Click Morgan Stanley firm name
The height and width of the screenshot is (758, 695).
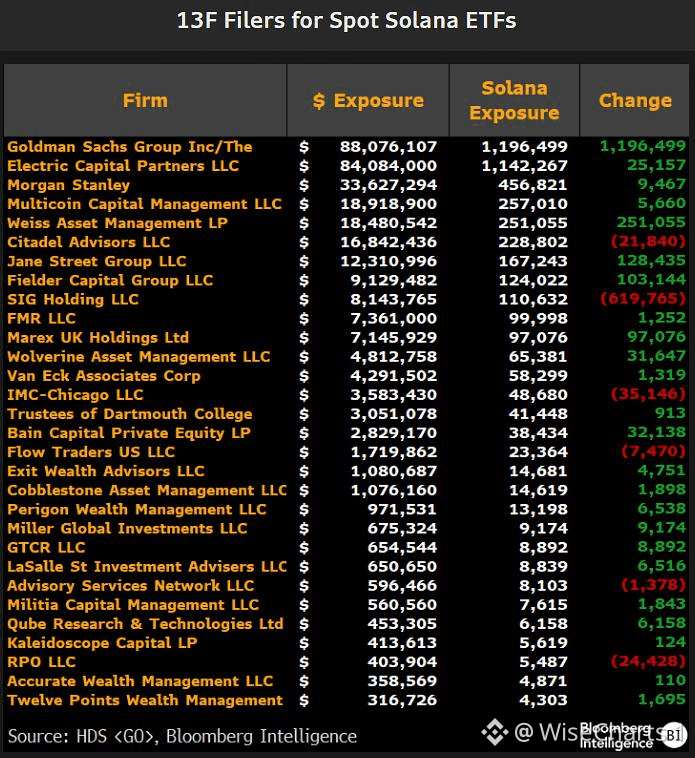(x=68, y=185)
